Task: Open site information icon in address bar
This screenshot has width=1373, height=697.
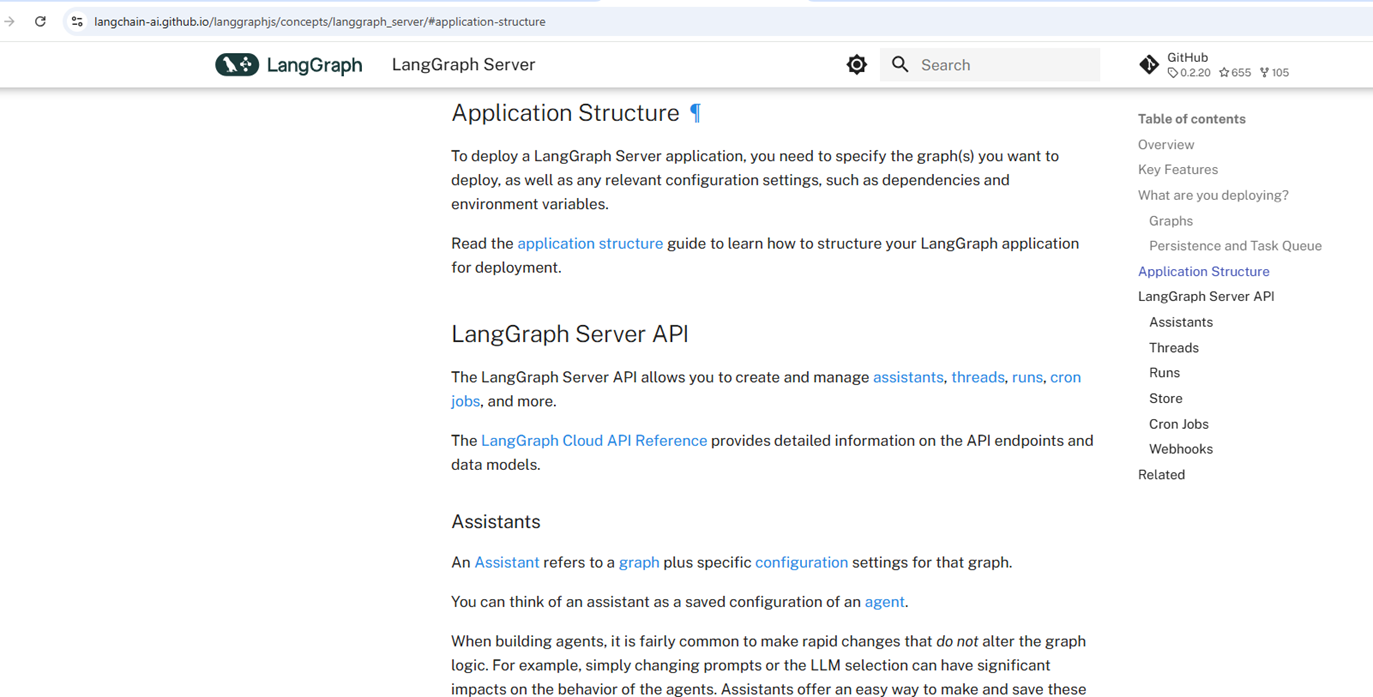Action: click(x=77, y=21)
